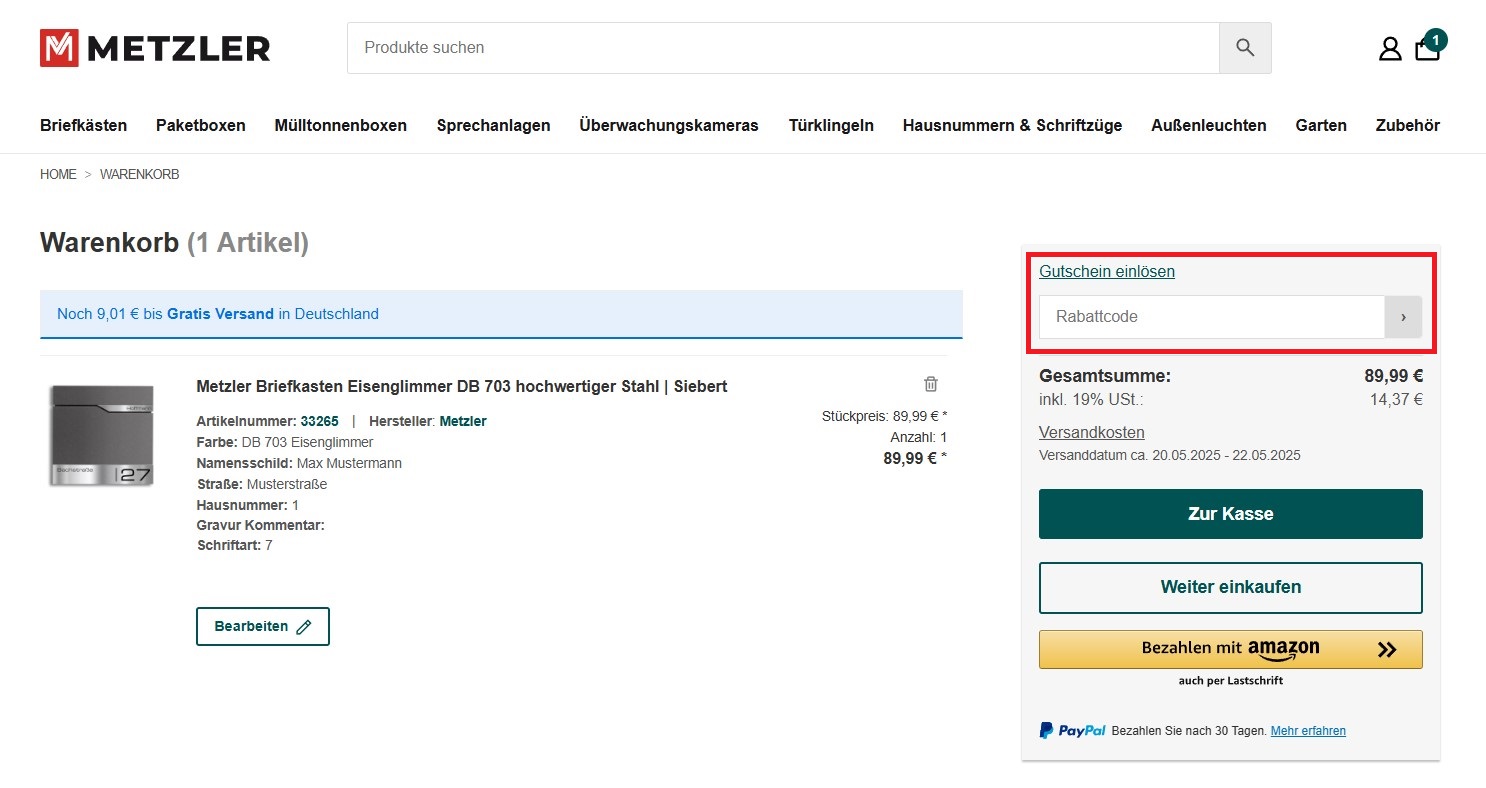The height and width of the screenshot is (788, 1486).
Task: Open the Überwachungskameras menu
Action: [x=669, y=126]
